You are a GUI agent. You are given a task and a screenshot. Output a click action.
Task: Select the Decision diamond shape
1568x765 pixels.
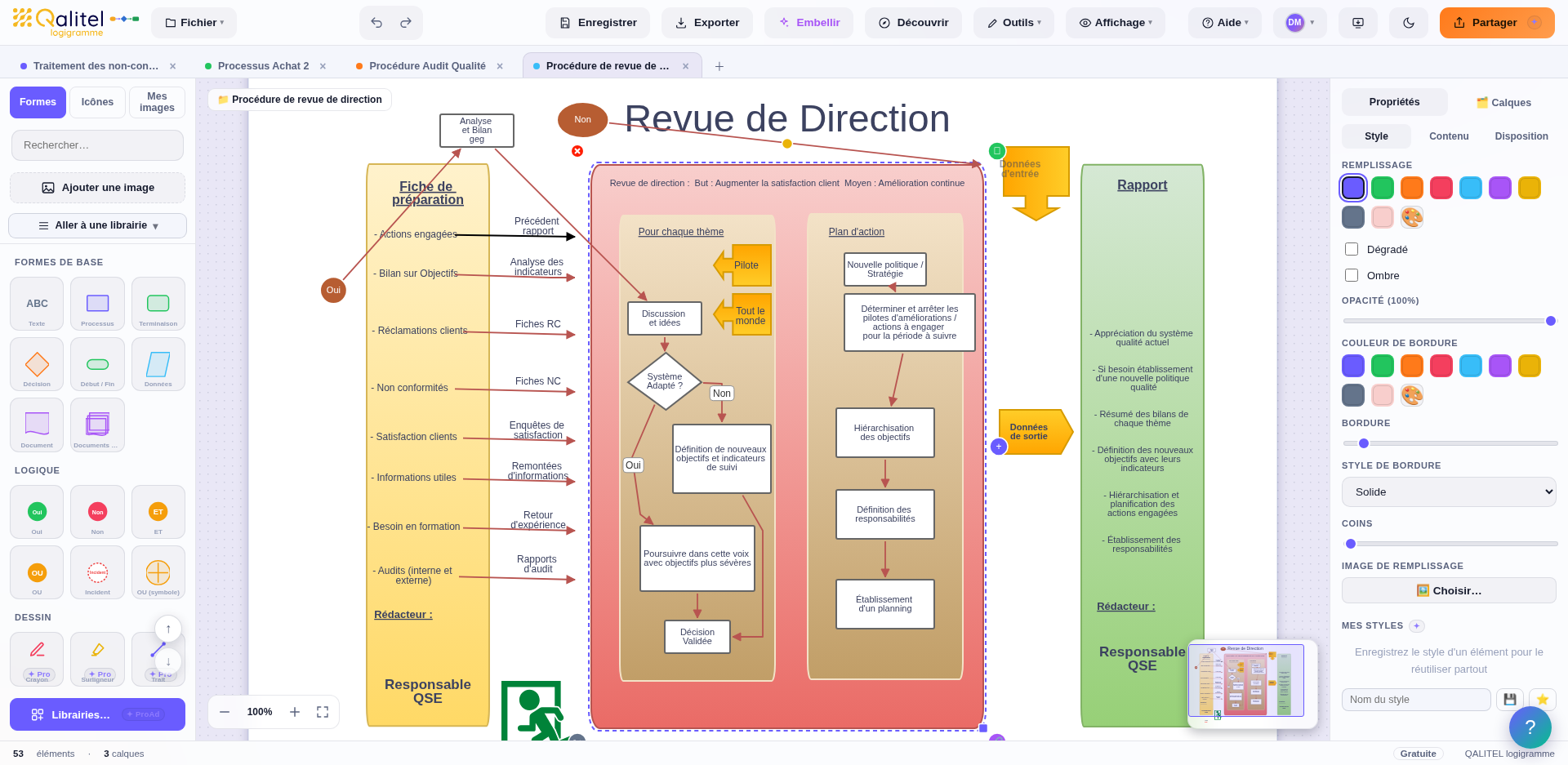37,364
